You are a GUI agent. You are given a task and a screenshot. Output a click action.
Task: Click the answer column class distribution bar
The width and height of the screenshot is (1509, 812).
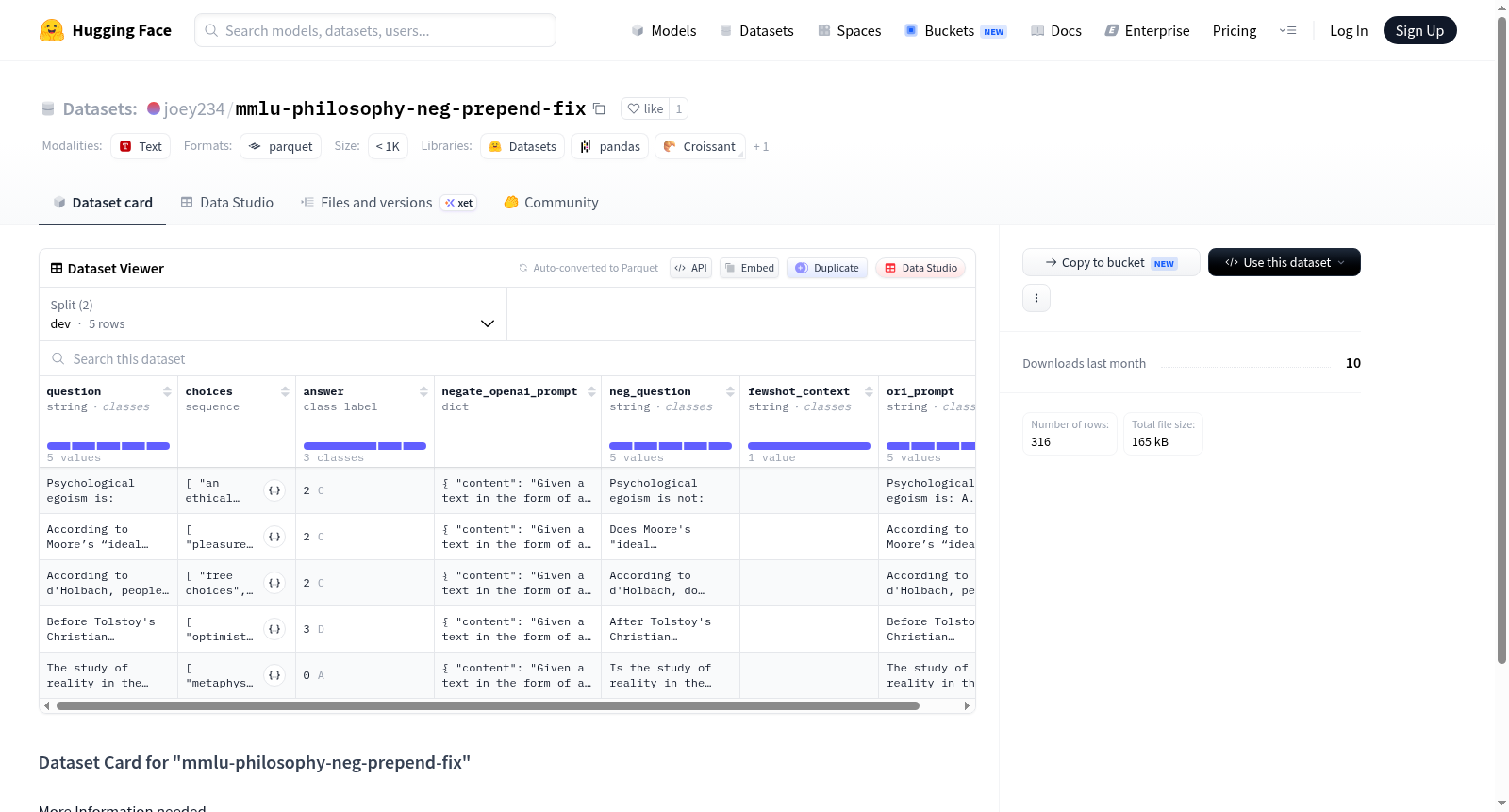pos(365,446)
